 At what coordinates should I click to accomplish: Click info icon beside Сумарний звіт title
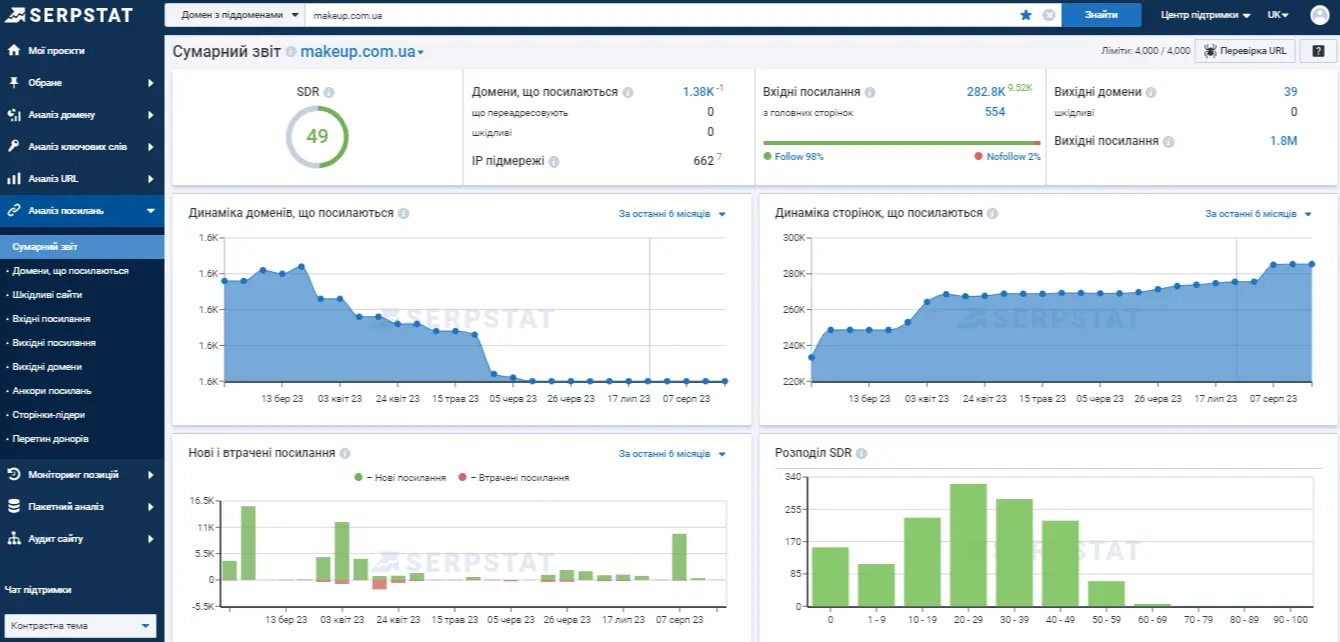point(291,52)
